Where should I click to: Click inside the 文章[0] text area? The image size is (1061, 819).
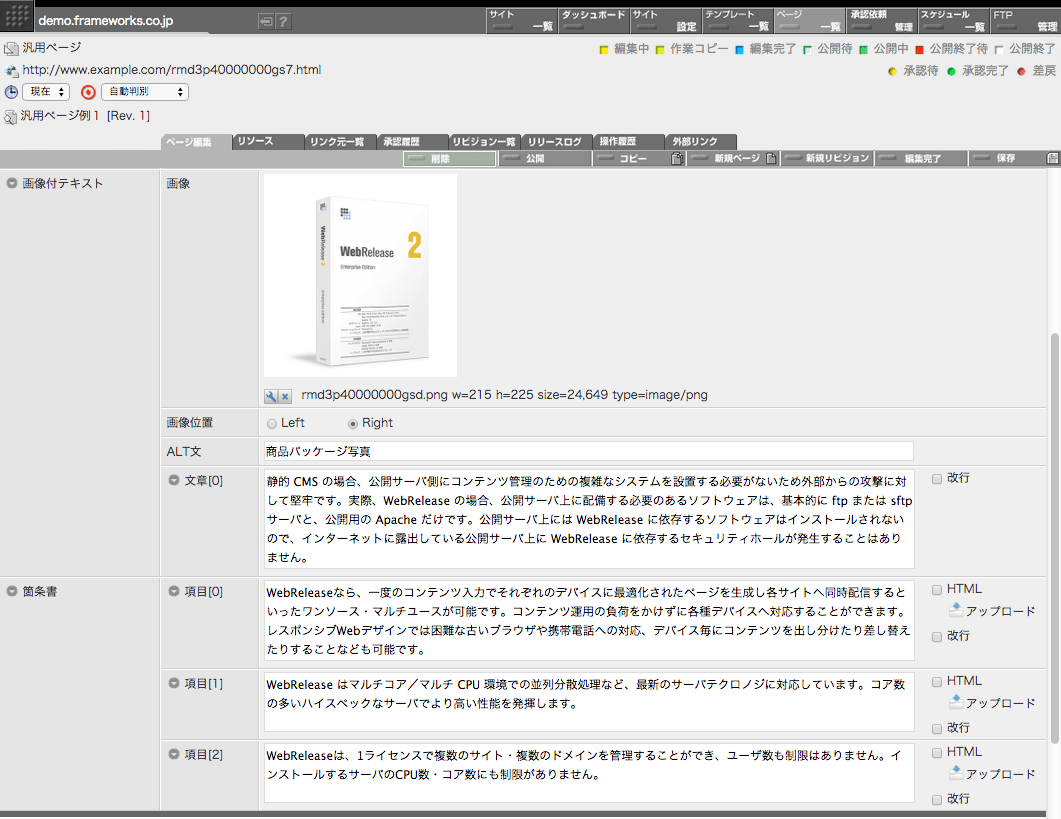[589, 519]
